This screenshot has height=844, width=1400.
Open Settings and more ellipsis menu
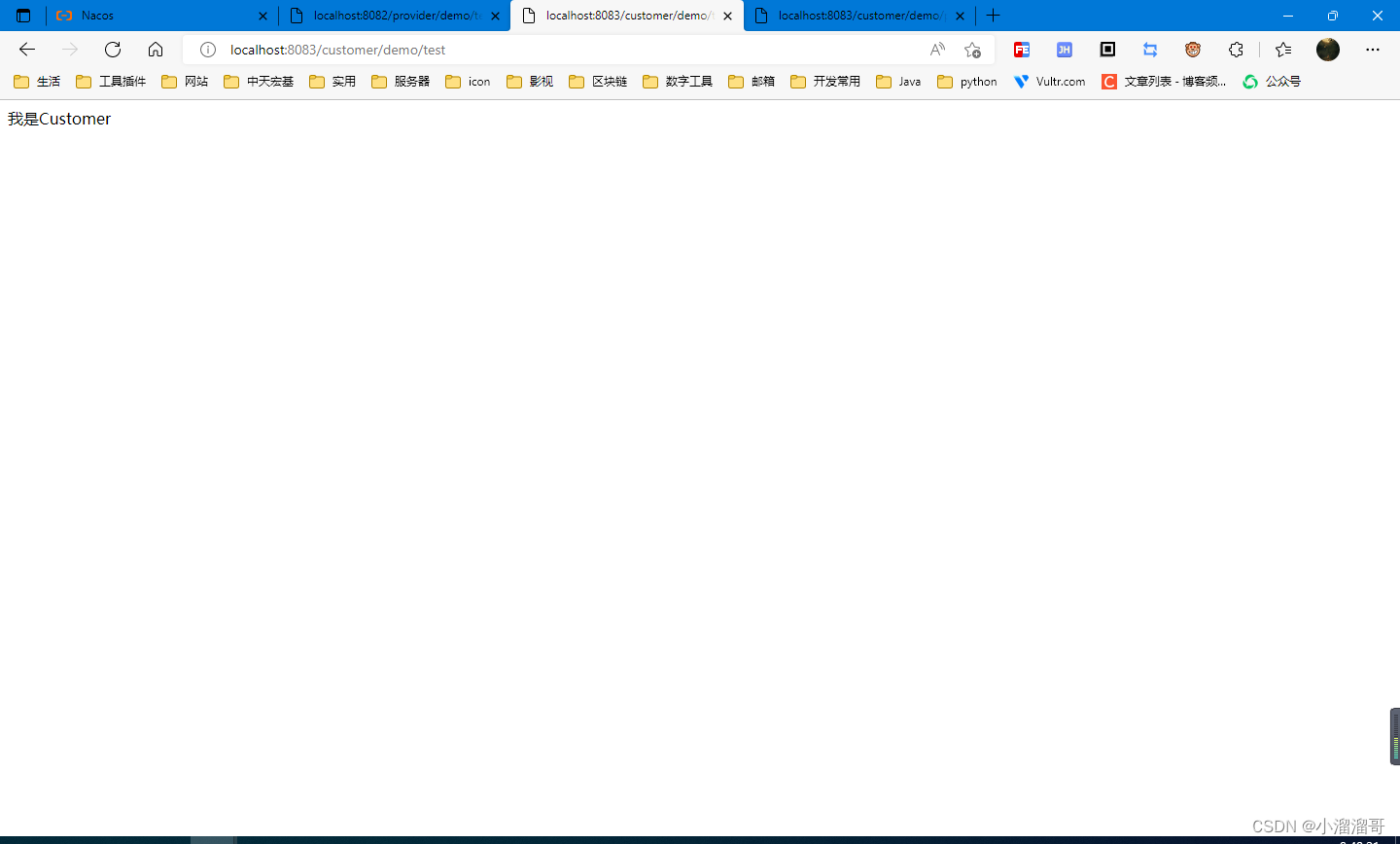point(1373,50)
